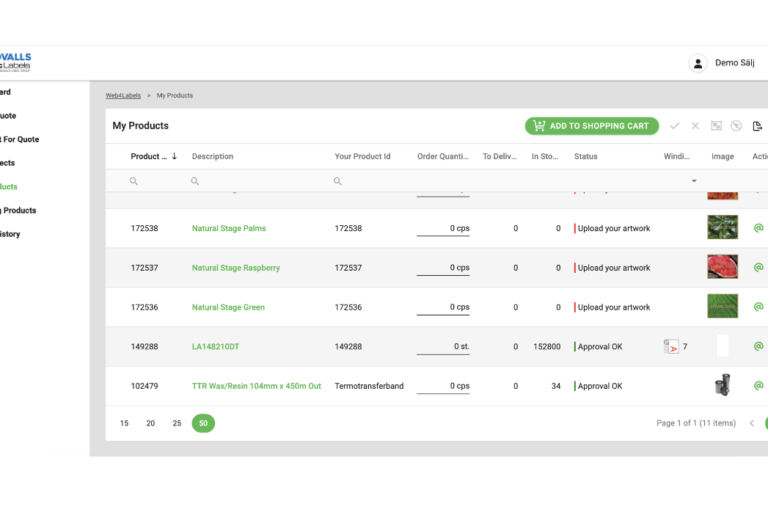Open the Natural Stage Green thumbnail image
768x512 pixels.
pos(722,307)
